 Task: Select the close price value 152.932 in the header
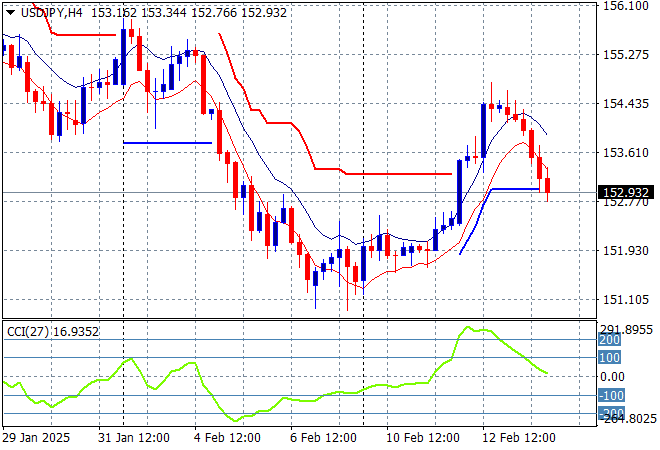(264, 13)
